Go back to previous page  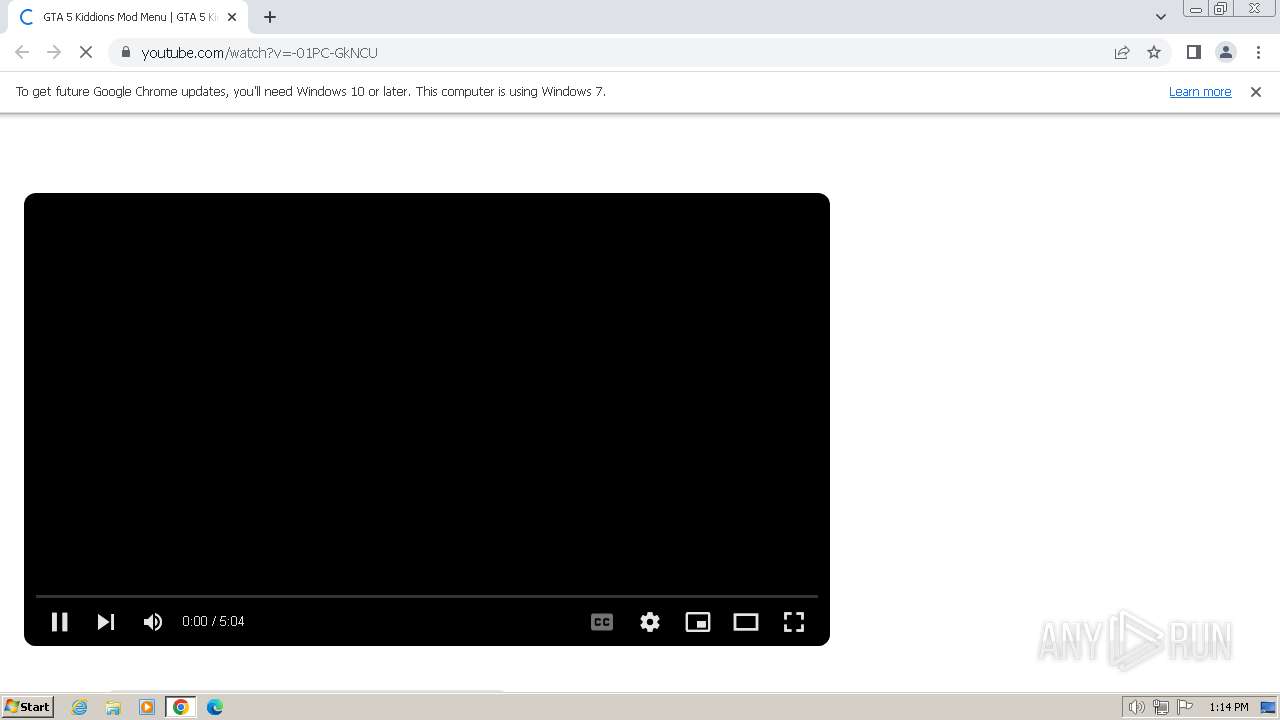(22, 52)
